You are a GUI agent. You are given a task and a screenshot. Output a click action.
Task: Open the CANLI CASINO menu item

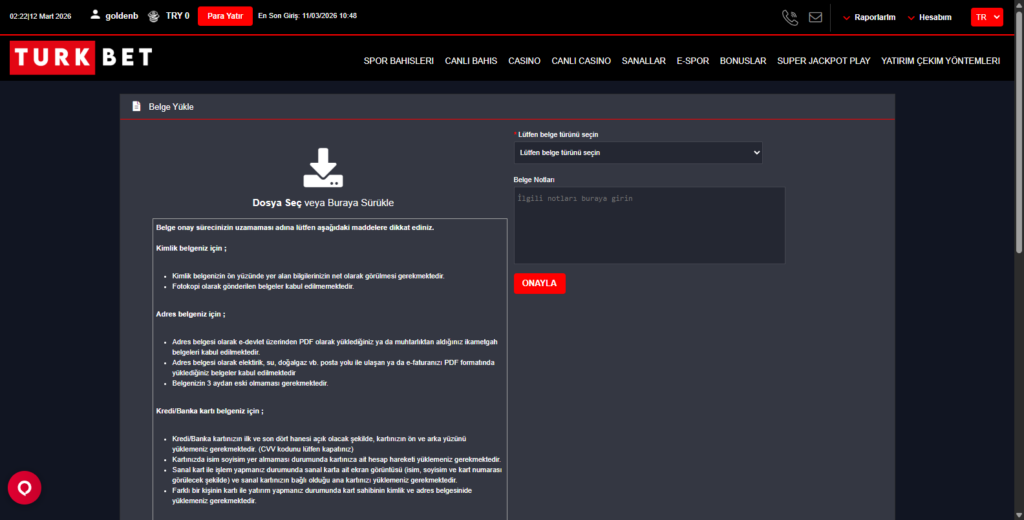tap(581, 61)
